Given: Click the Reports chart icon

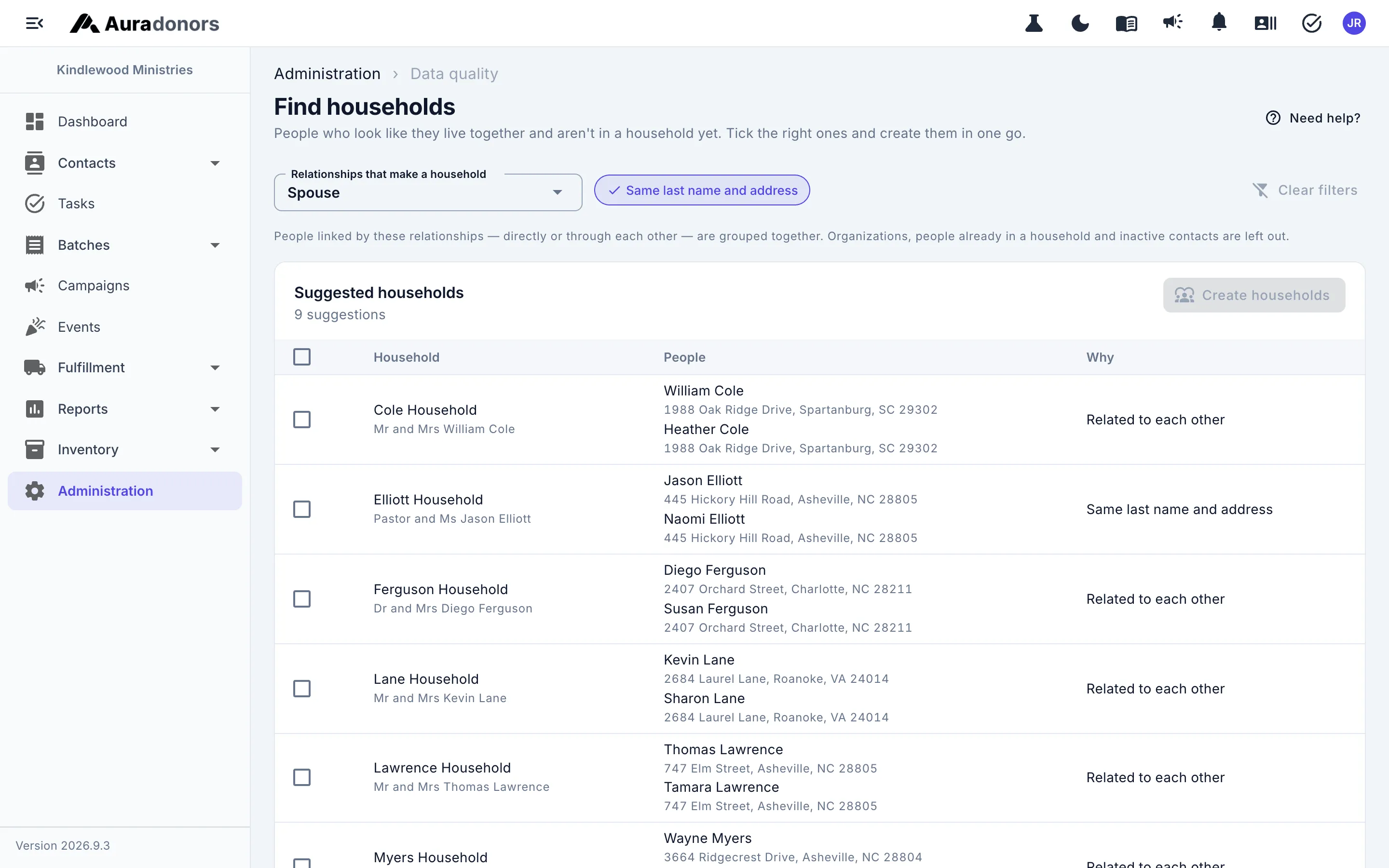Looking at the screenshot, I should tap(34, 409).
